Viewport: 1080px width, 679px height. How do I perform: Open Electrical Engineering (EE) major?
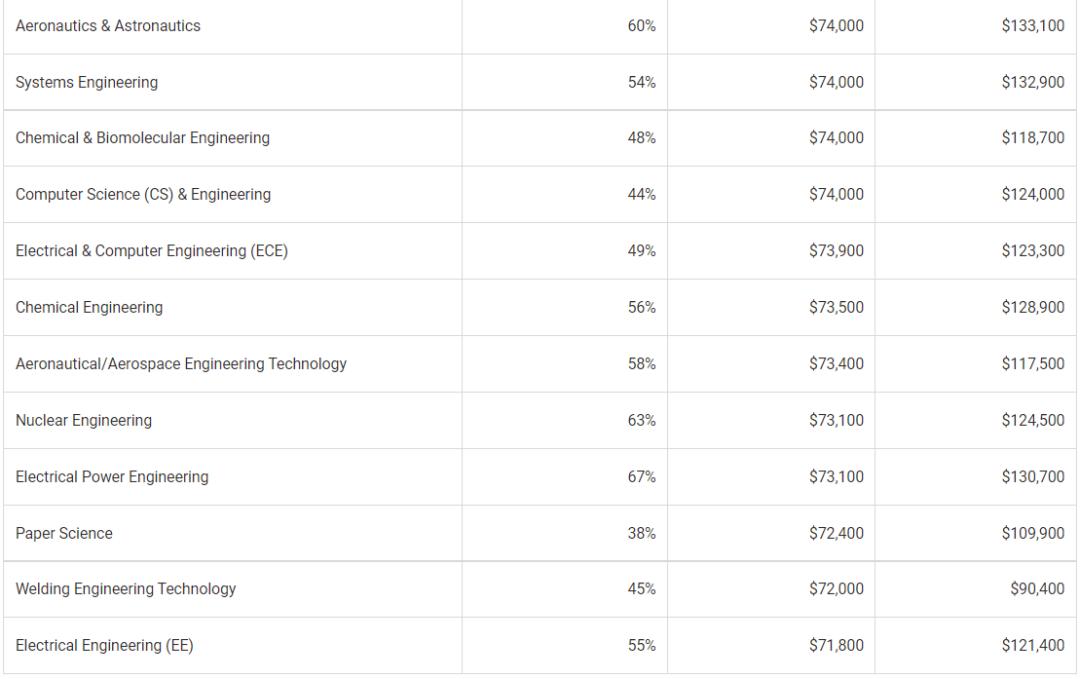pos(104,646)
